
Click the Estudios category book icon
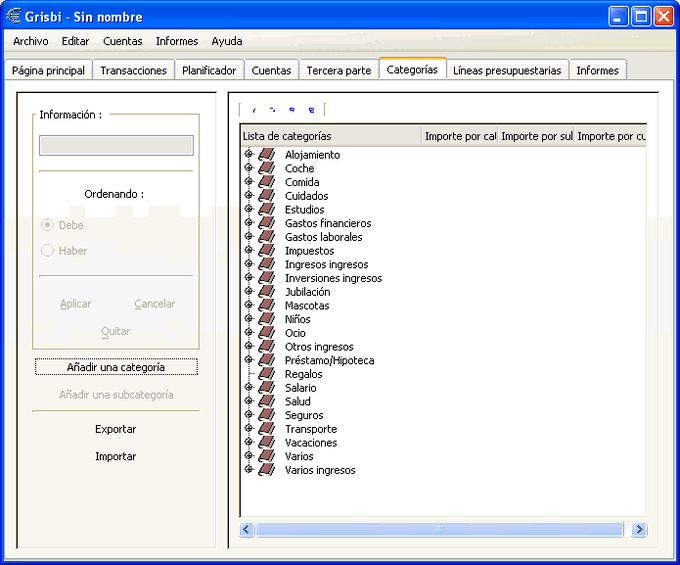point(267,209)
